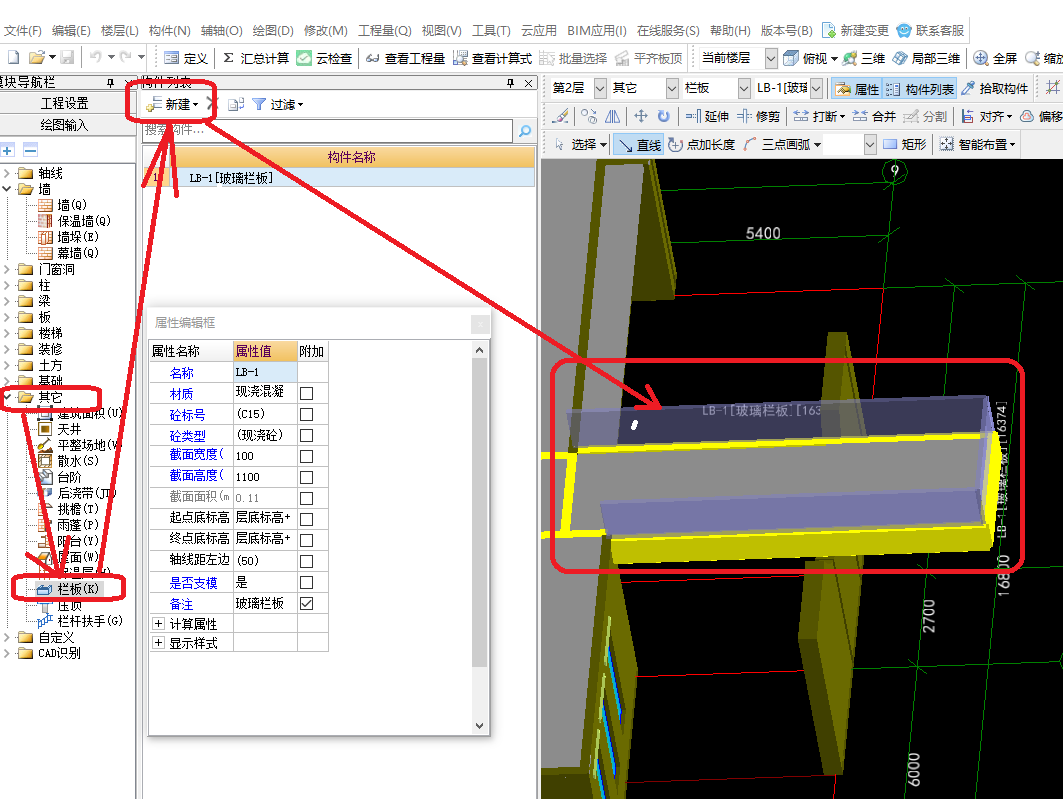Select the 直线 line drawing tool
This screenshot has width=1063, height=799.
(x=640, y=144)
